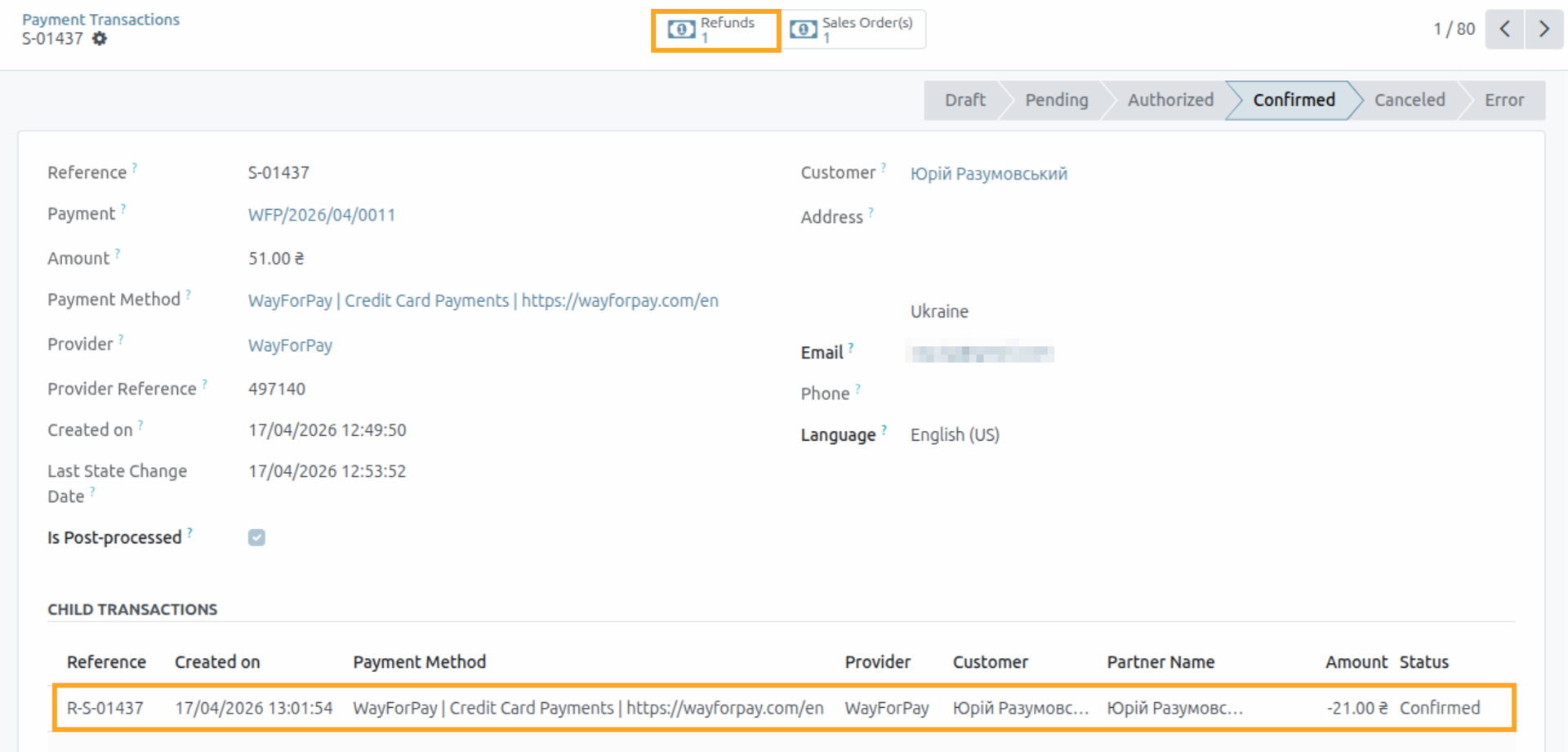Open help tooltip for Provider field
The width and height of the screenshot is (1568, 752).
coord(121,339)
